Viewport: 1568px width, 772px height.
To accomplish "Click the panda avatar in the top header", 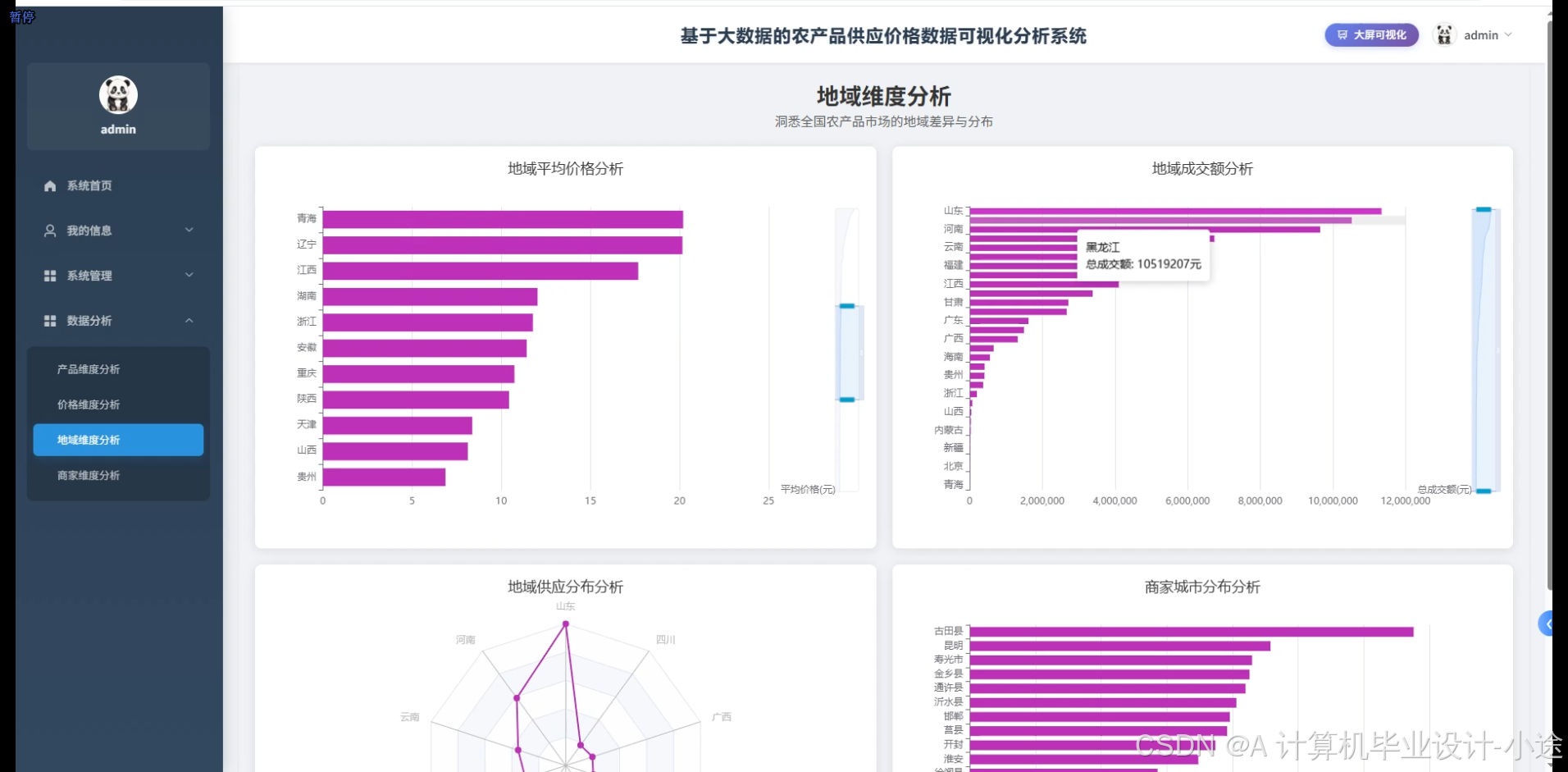I will [1444, 34].
